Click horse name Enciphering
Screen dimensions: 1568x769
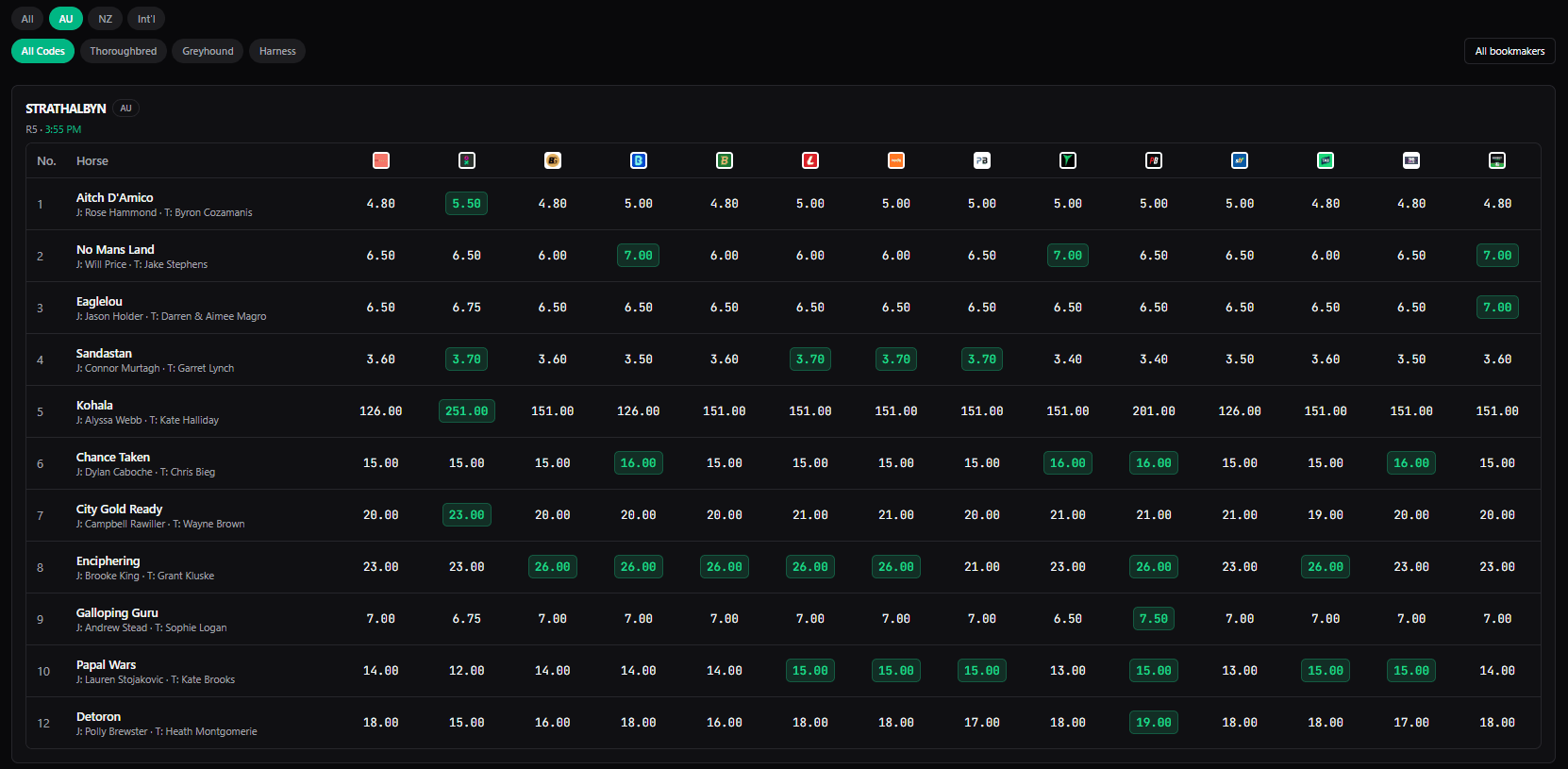108,561
